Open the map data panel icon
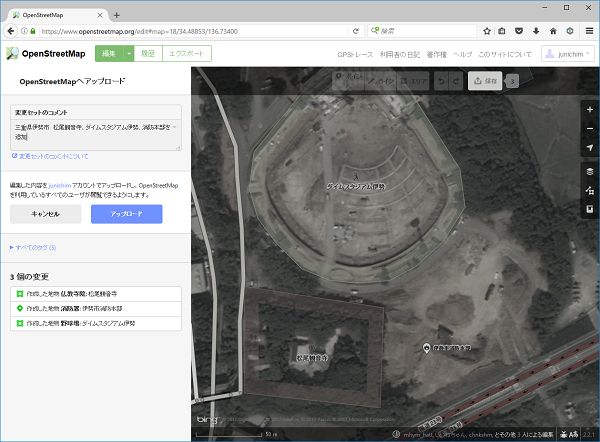The image size is (600, 442). coord(590,190)
